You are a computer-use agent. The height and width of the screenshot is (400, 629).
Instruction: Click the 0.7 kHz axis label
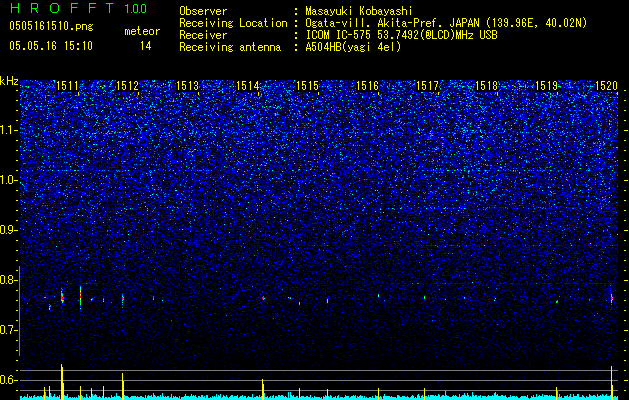coord(9,330)
